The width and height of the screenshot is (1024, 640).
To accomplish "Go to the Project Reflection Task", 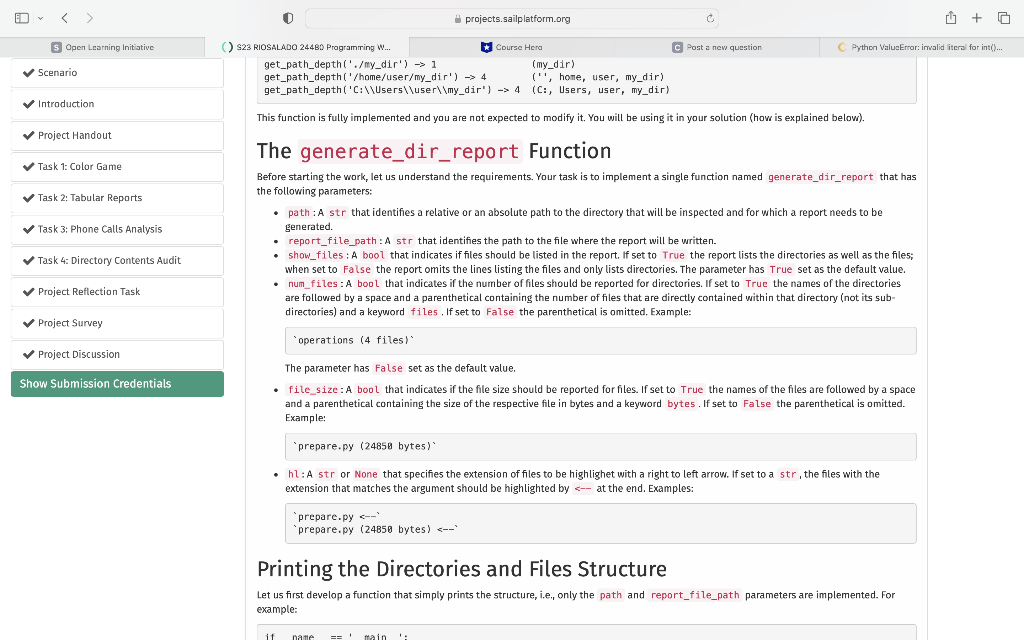I will [89, 292].
